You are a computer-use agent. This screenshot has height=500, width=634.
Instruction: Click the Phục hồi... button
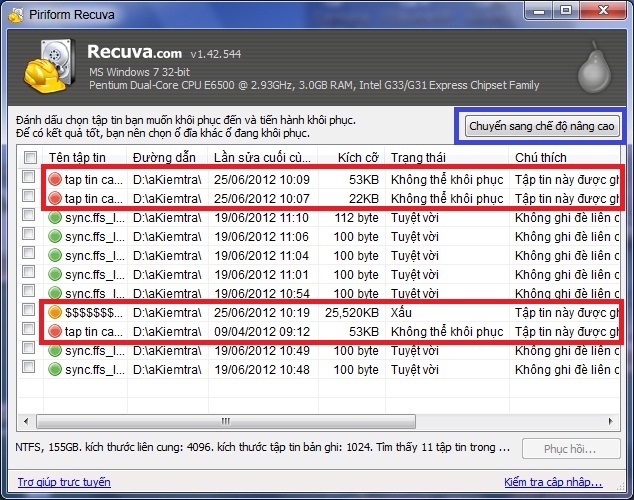pos(571,449)
